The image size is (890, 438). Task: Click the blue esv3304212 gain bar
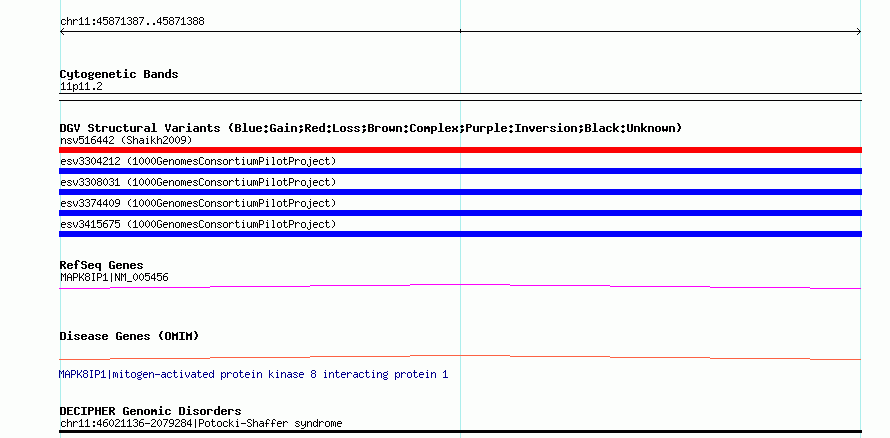[x=460, y=171]
